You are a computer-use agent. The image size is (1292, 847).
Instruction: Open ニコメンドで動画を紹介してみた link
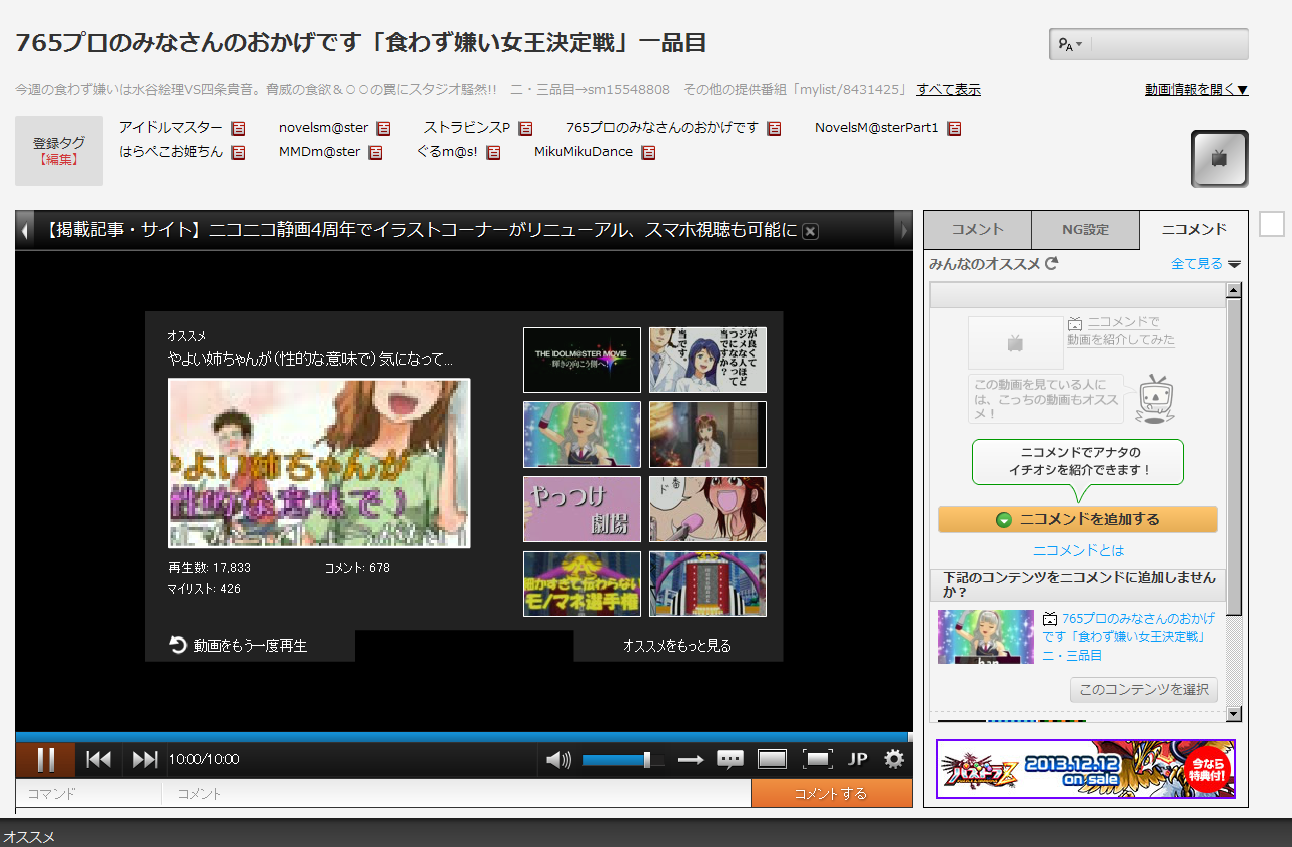pyautogui.click(x=1121, y=331)
